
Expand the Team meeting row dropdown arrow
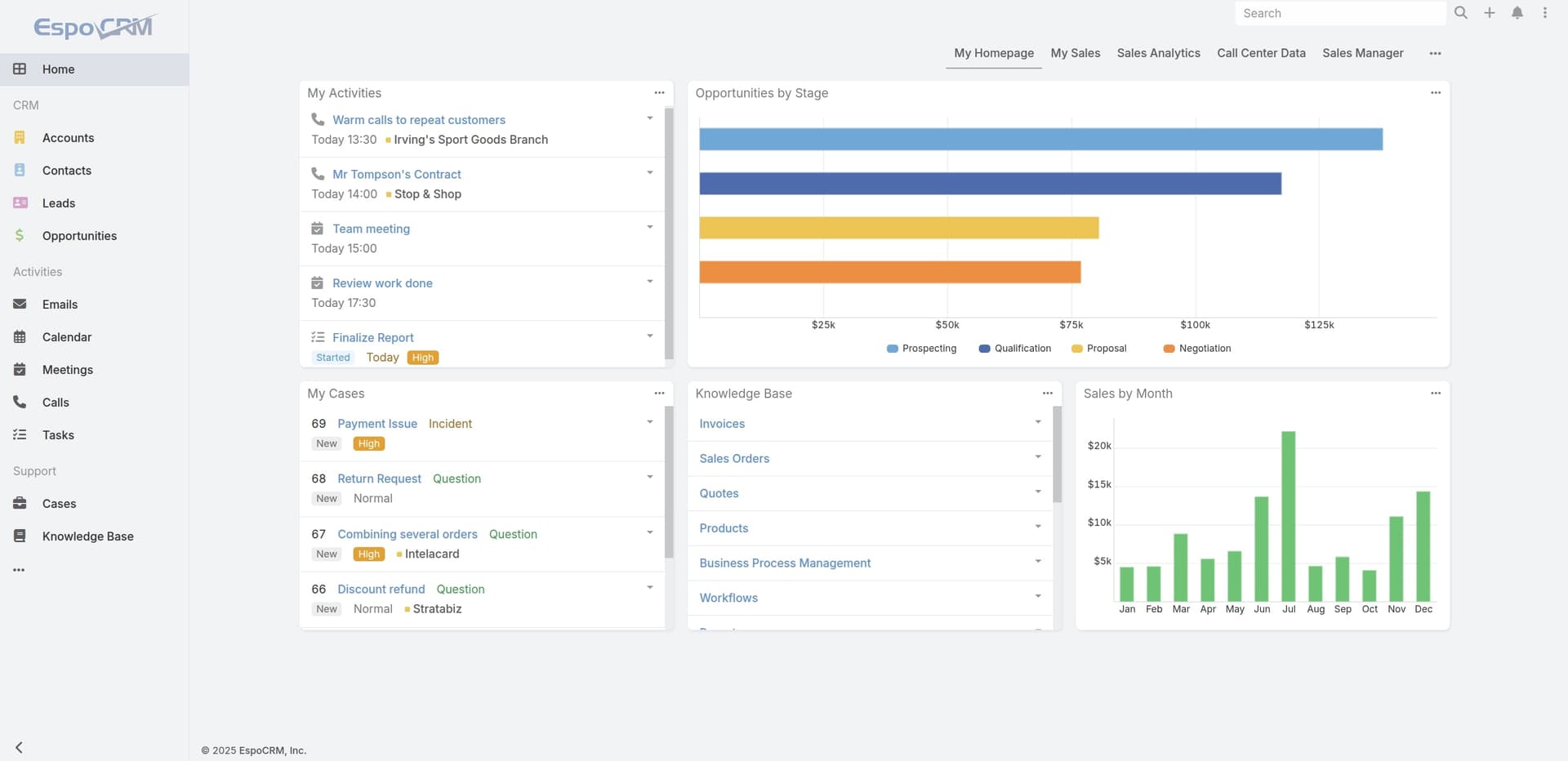[x=650, y=227]
